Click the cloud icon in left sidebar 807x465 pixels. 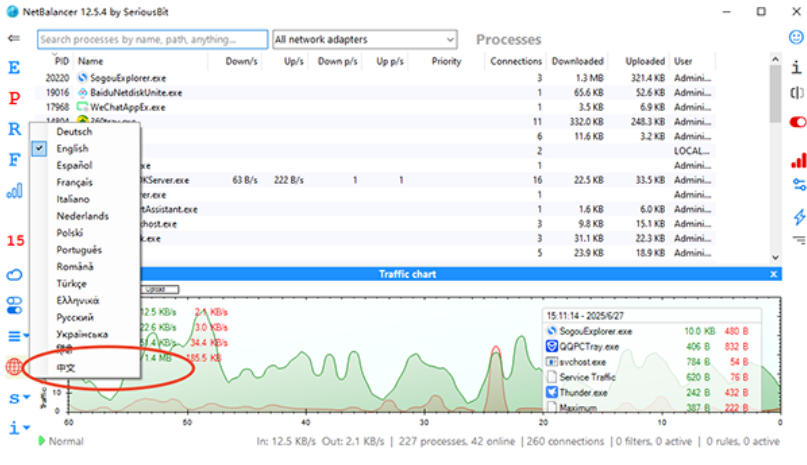point(14,275)
